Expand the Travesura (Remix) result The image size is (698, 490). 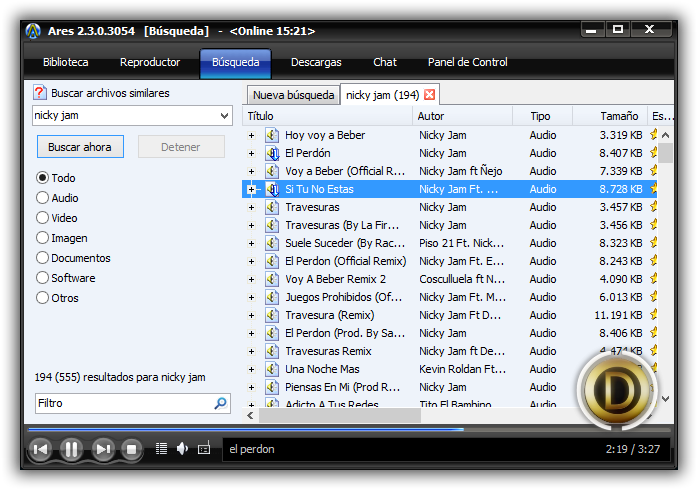point(252,315)
